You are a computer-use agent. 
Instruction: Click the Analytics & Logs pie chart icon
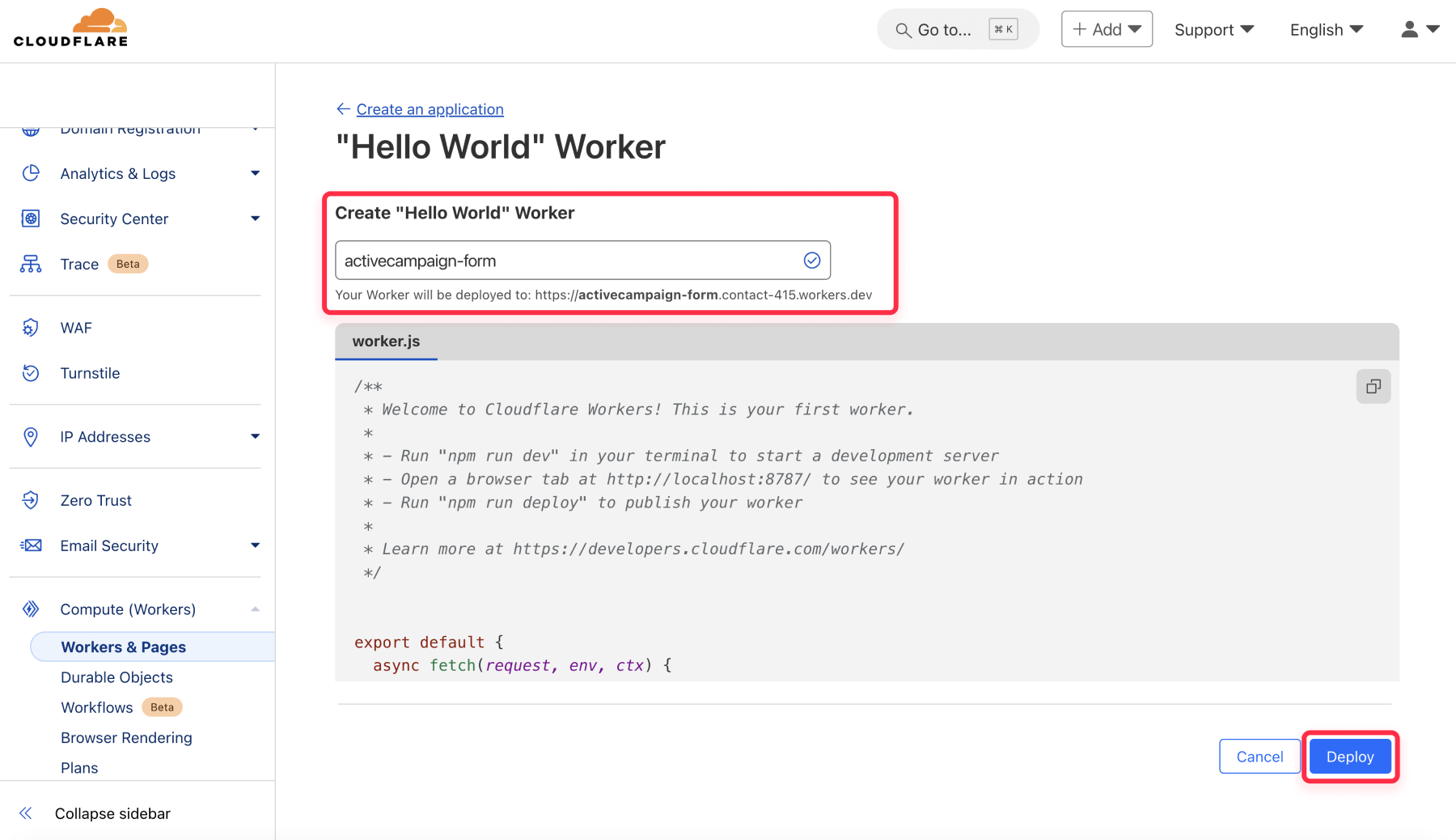click(x=31, y=173)
